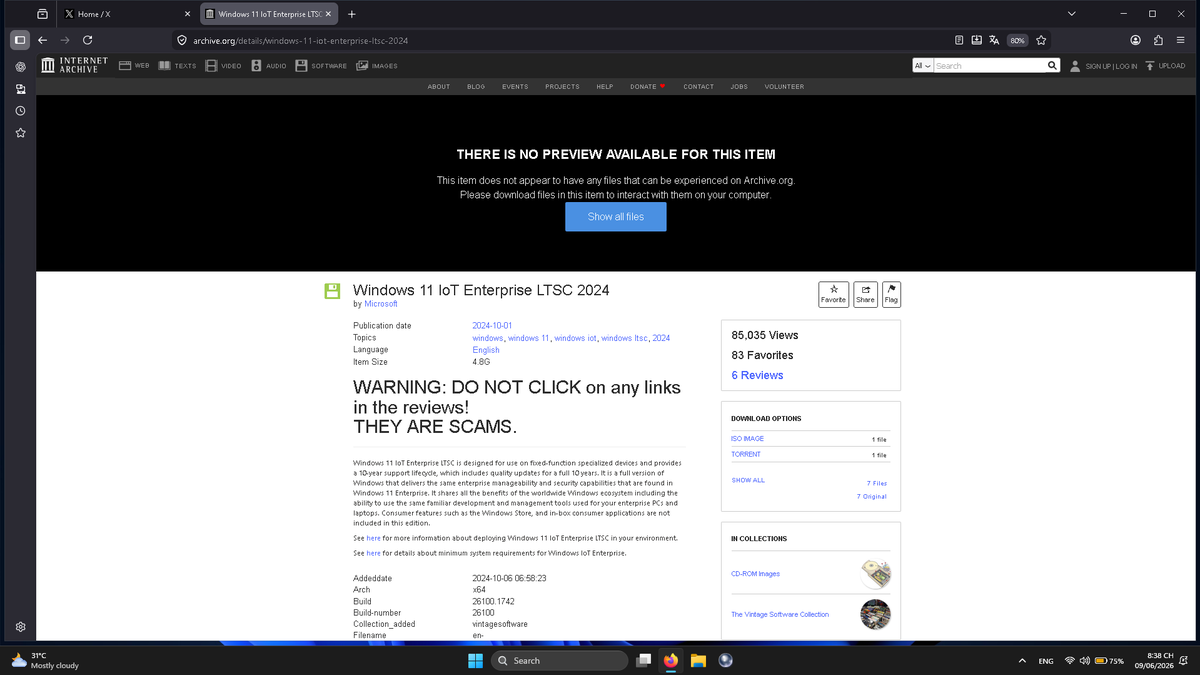Click the translate page icon
1200x675 pixels.
coord(994,40)
